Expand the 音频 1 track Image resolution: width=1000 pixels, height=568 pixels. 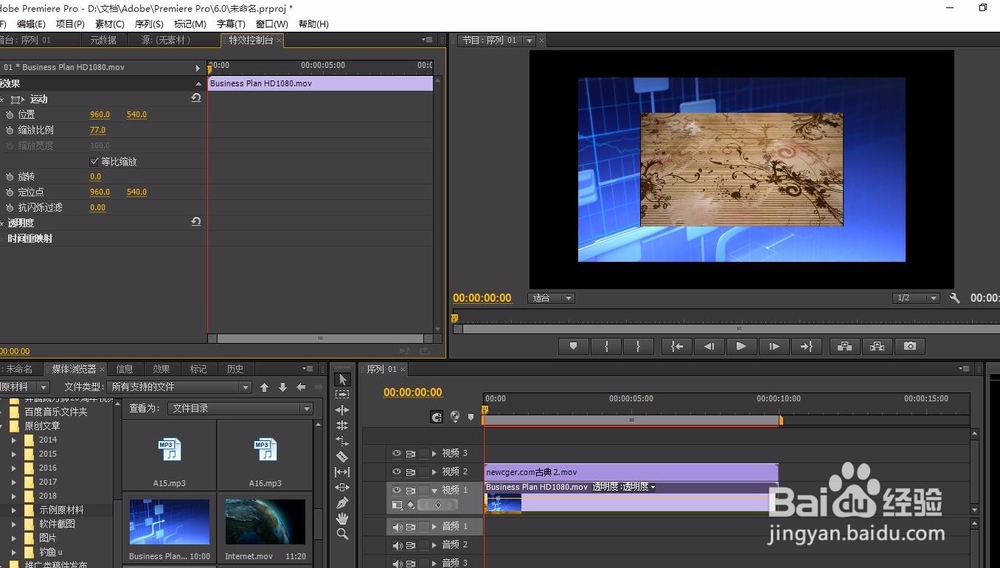[434, 527]
